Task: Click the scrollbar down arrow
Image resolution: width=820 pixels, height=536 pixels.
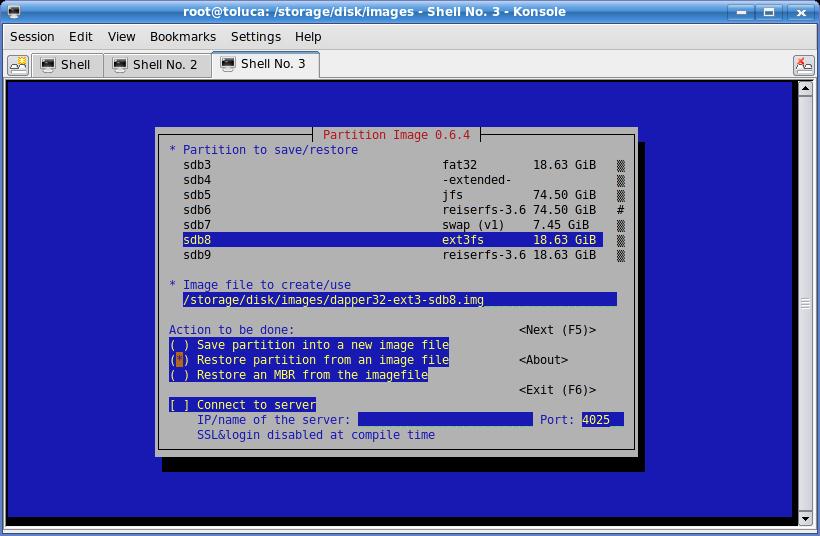Action: pos(805,519)
